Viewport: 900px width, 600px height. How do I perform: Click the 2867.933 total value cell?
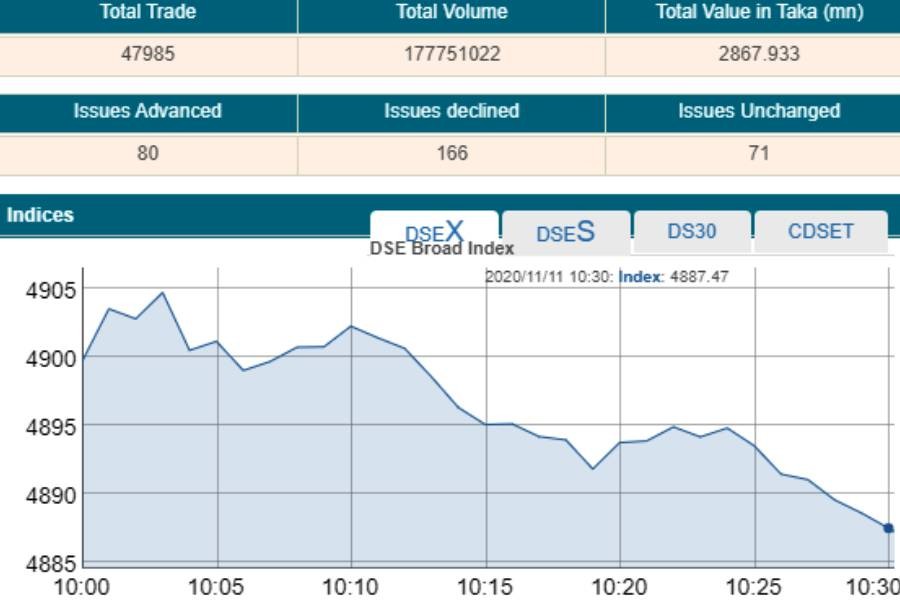click(759, 55)
